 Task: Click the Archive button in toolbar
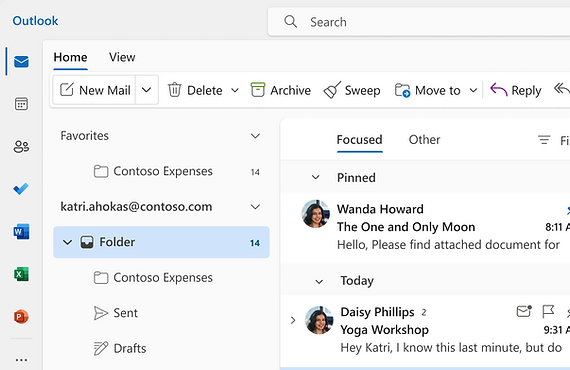(281, 90)
